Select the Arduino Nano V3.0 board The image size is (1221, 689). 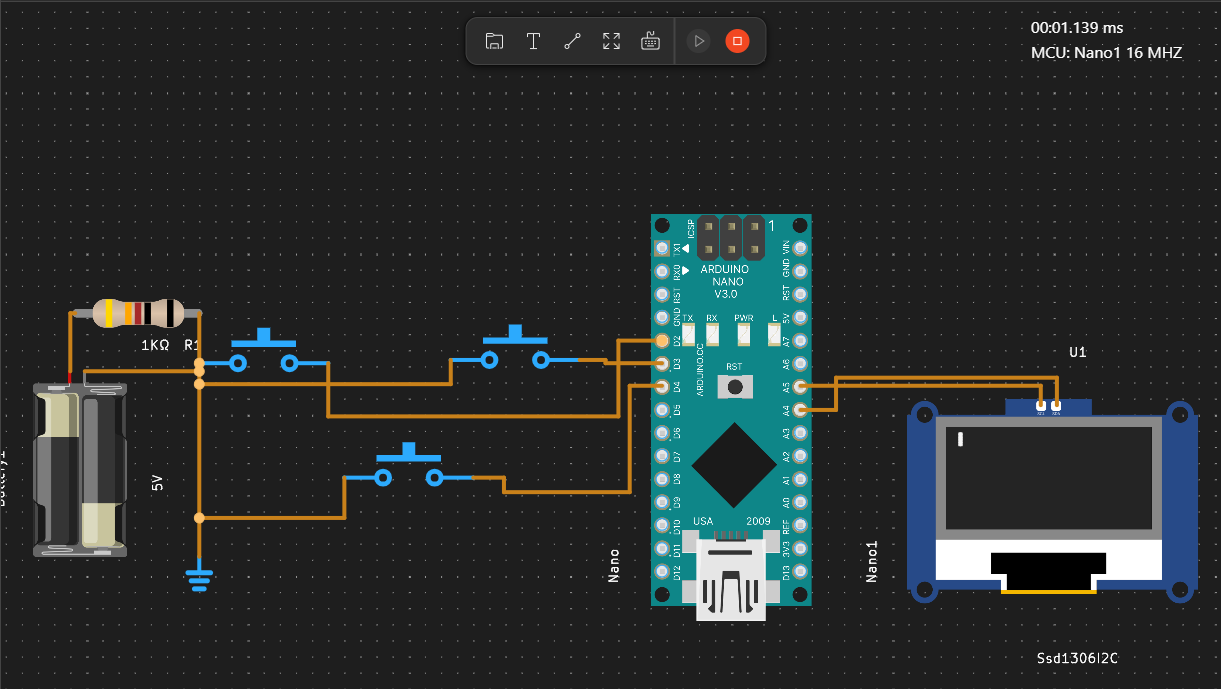click(x=731, y=410)
